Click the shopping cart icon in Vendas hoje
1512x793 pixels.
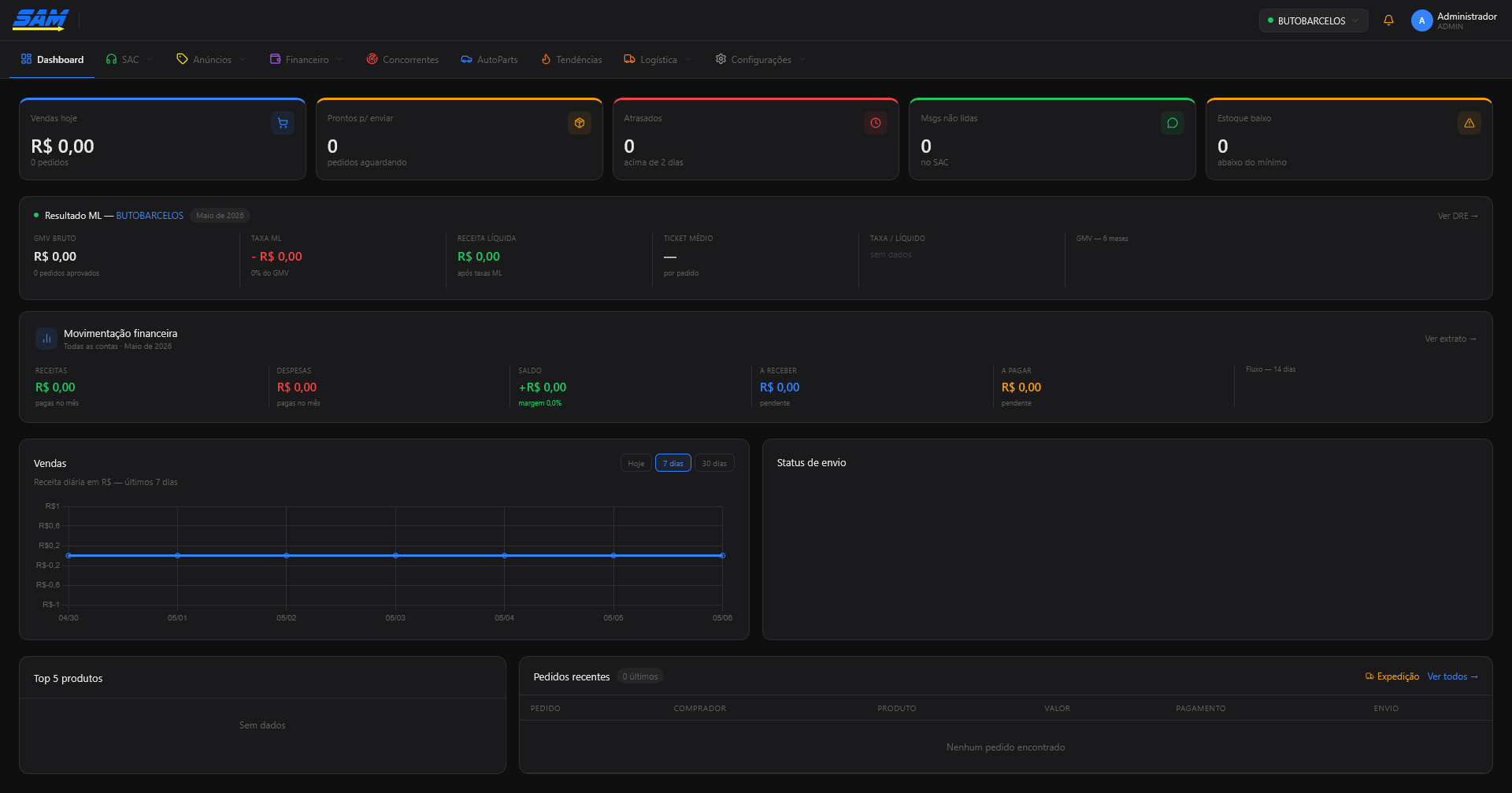283,123
